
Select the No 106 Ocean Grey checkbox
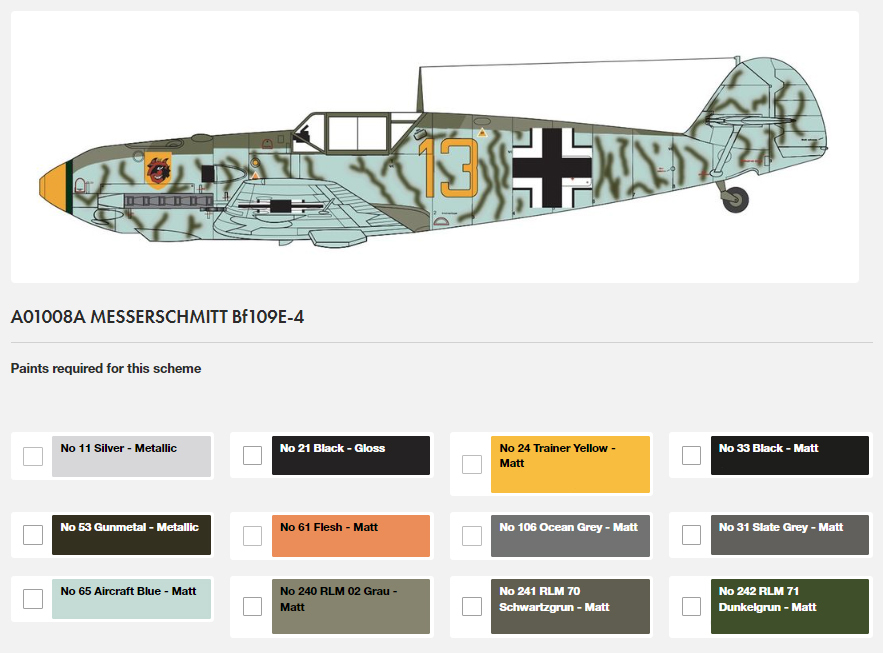coord(472,536)
